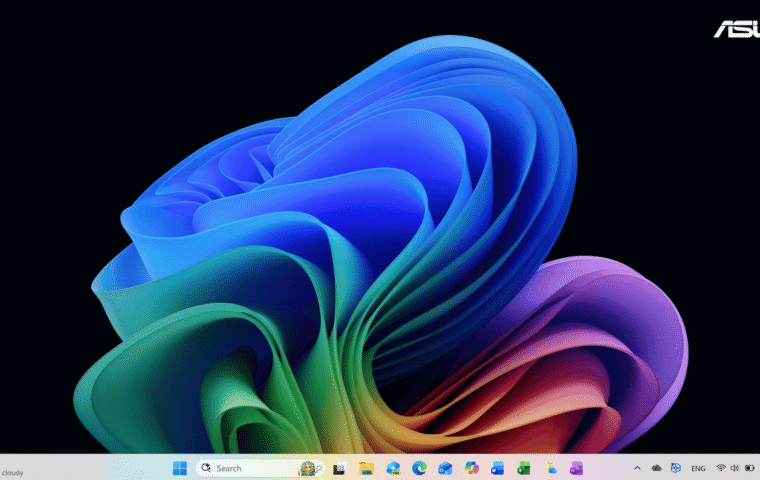Open Microsoft Excel from taskbar
This screenshot has height=480, width=760.
pos(523,468)
